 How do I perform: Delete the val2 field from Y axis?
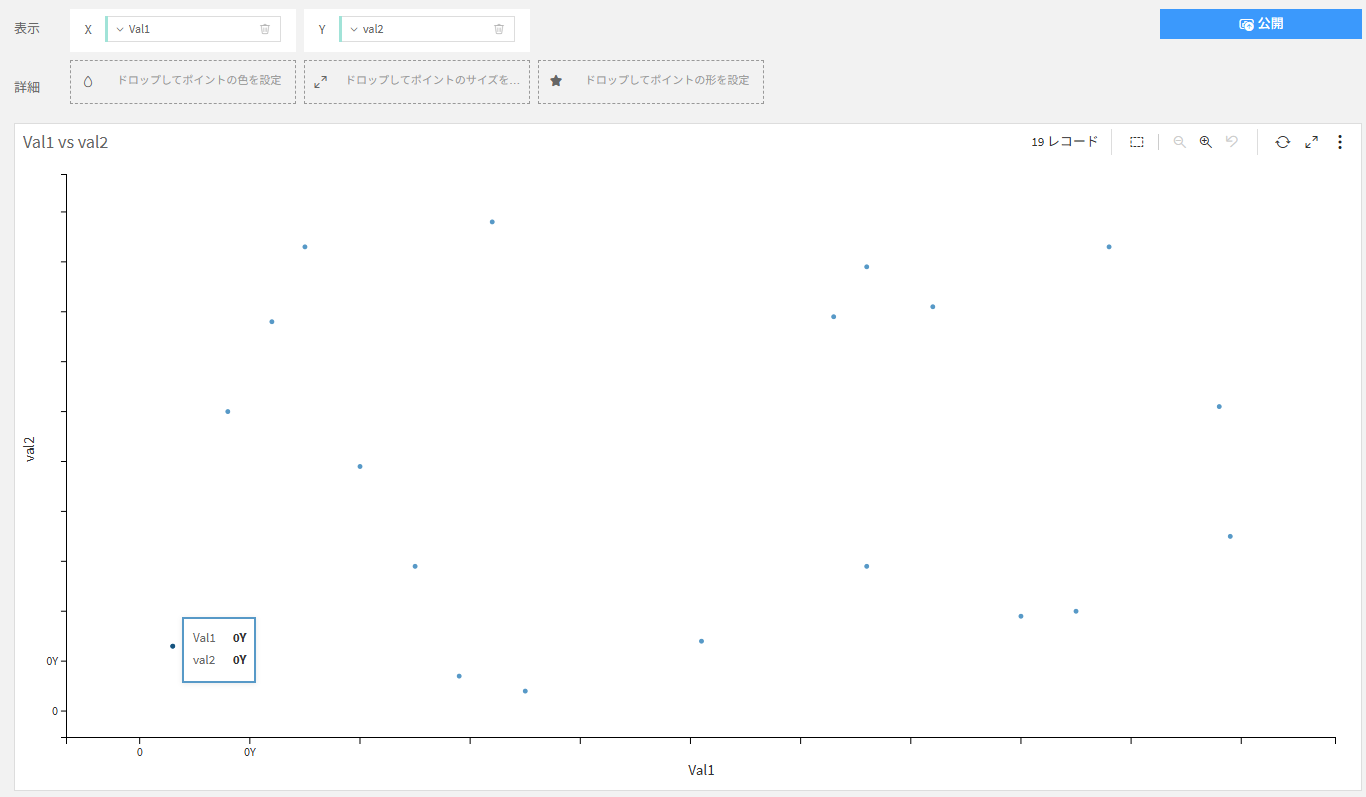tap(499, 29)
